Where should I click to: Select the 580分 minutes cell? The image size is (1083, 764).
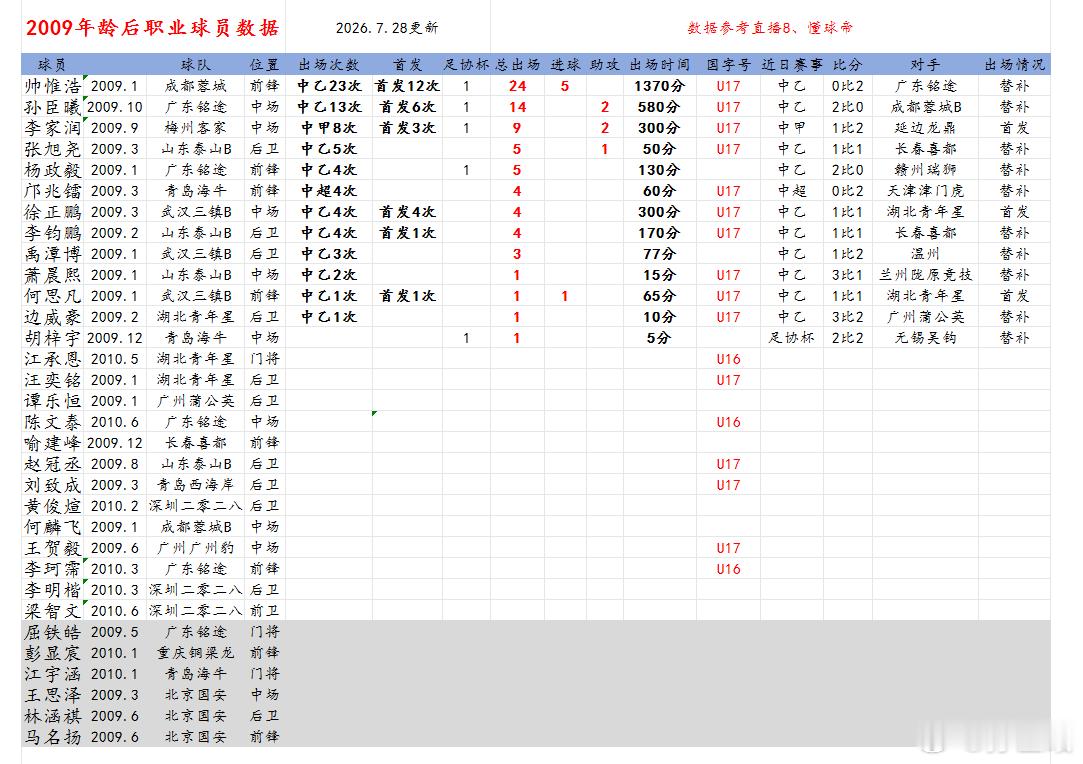pos(660,107)
